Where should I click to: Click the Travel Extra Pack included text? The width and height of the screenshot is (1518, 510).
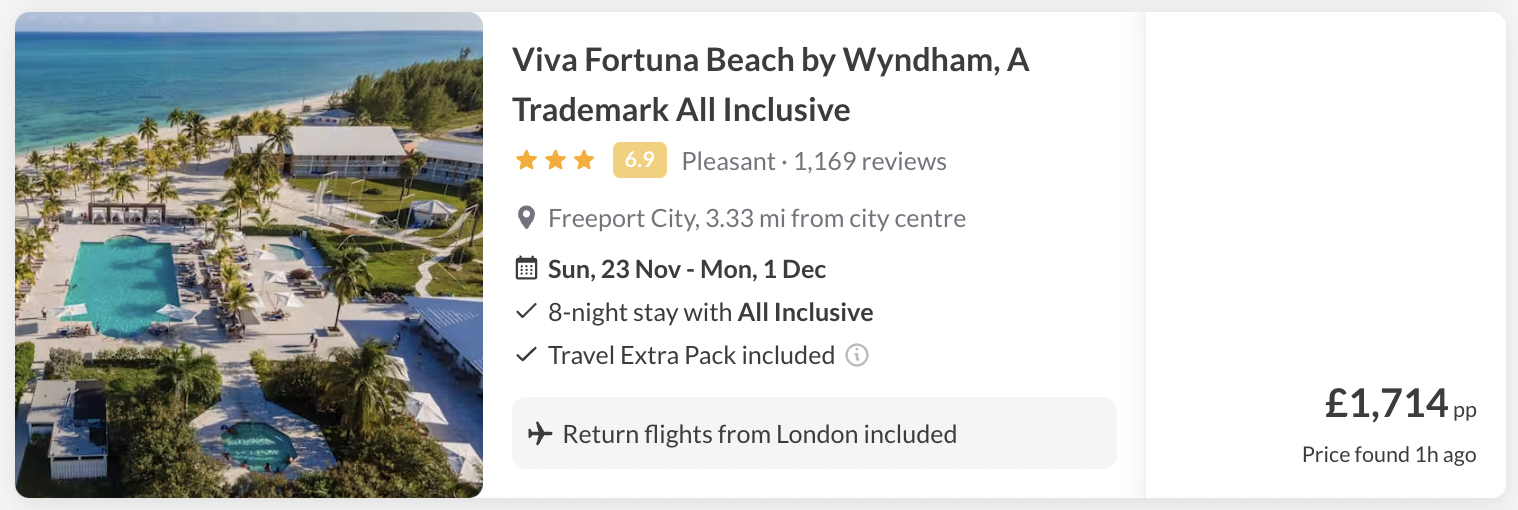691,355
